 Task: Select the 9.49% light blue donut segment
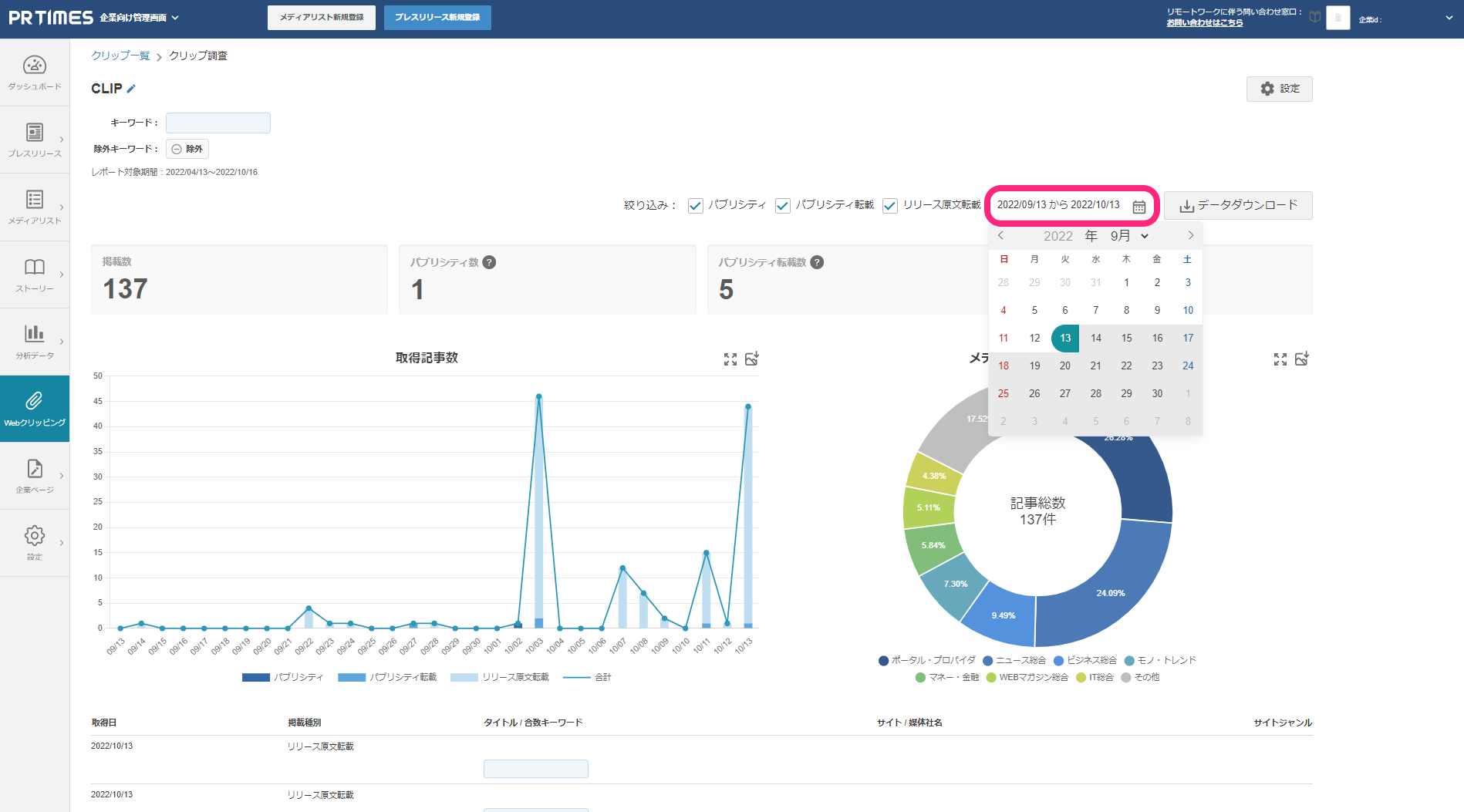[x=1003, y=615]
